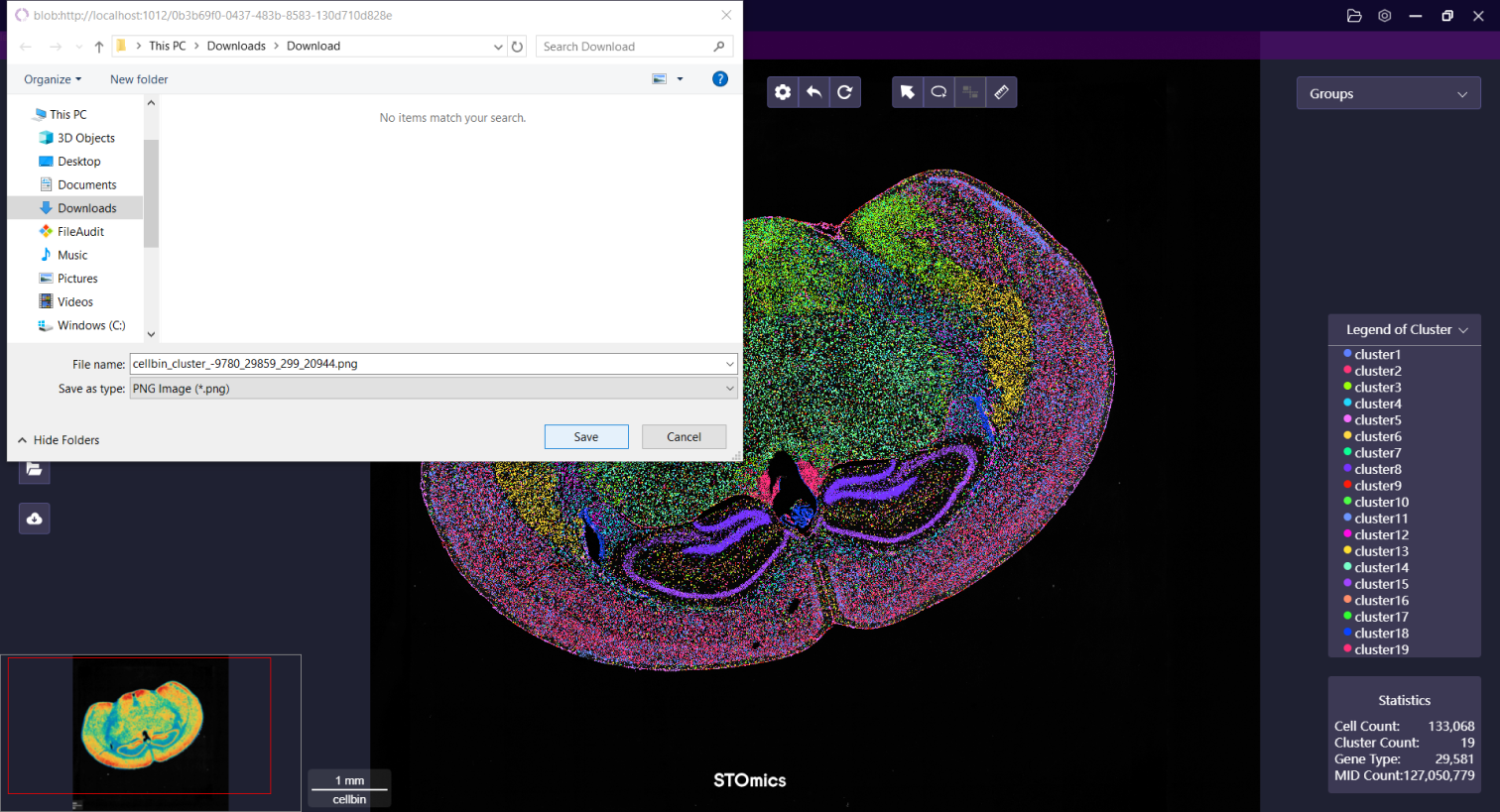Toggle cluster19 legend entry
This screenshot has height=812, width=1500.
[x=1381, y=650]
